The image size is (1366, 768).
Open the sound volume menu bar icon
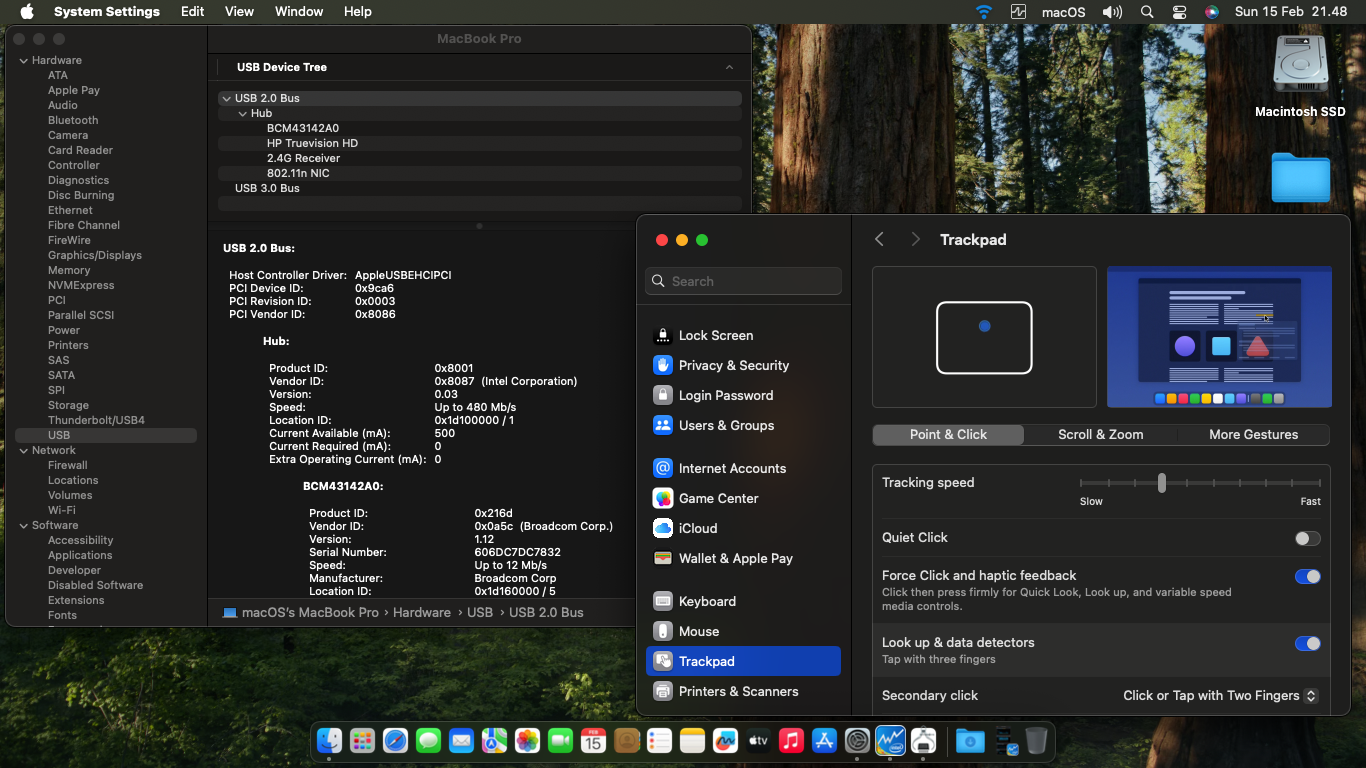1112,12
